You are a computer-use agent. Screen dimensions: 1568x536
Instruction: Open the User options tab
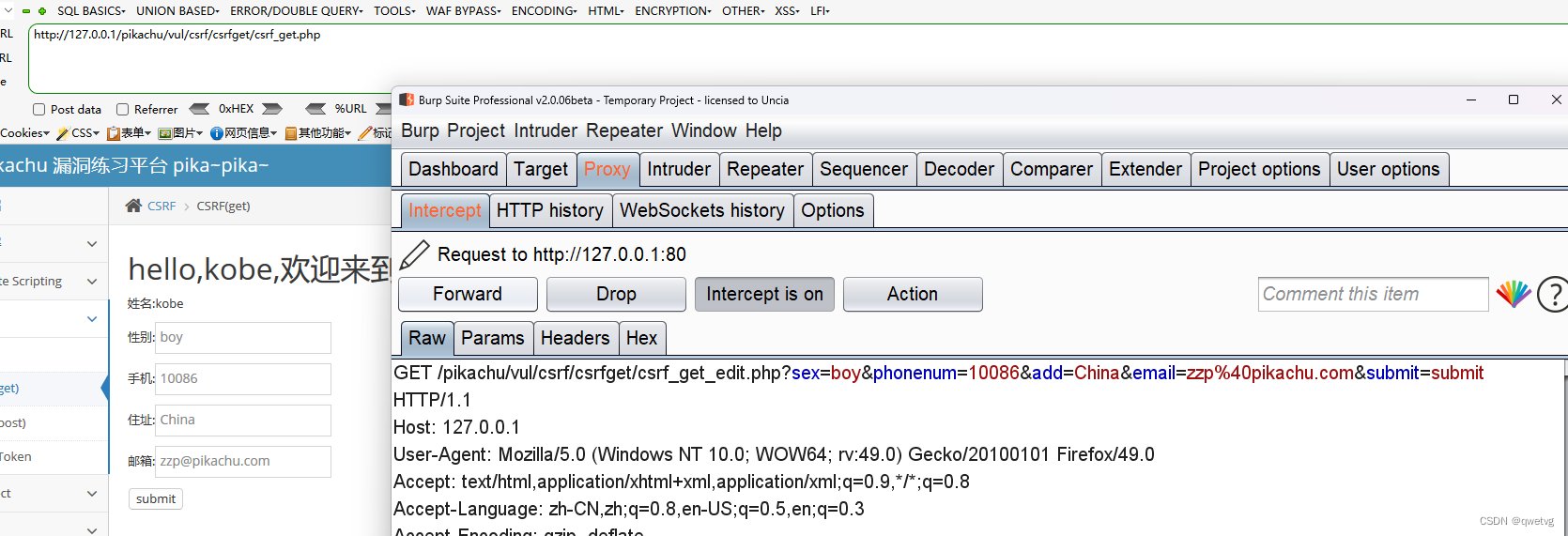[x=1389, y=169]
